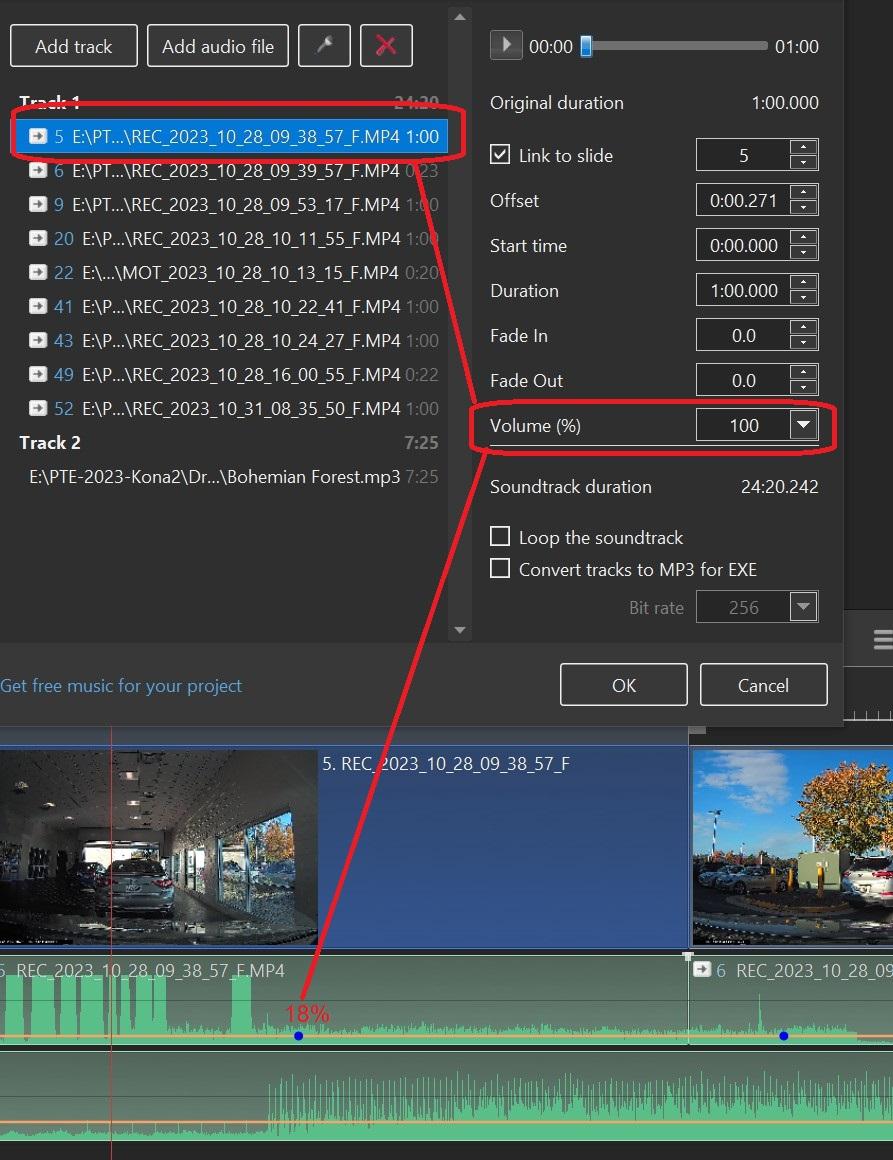Uncheck the Link to slide checkbox

point(500,156)
